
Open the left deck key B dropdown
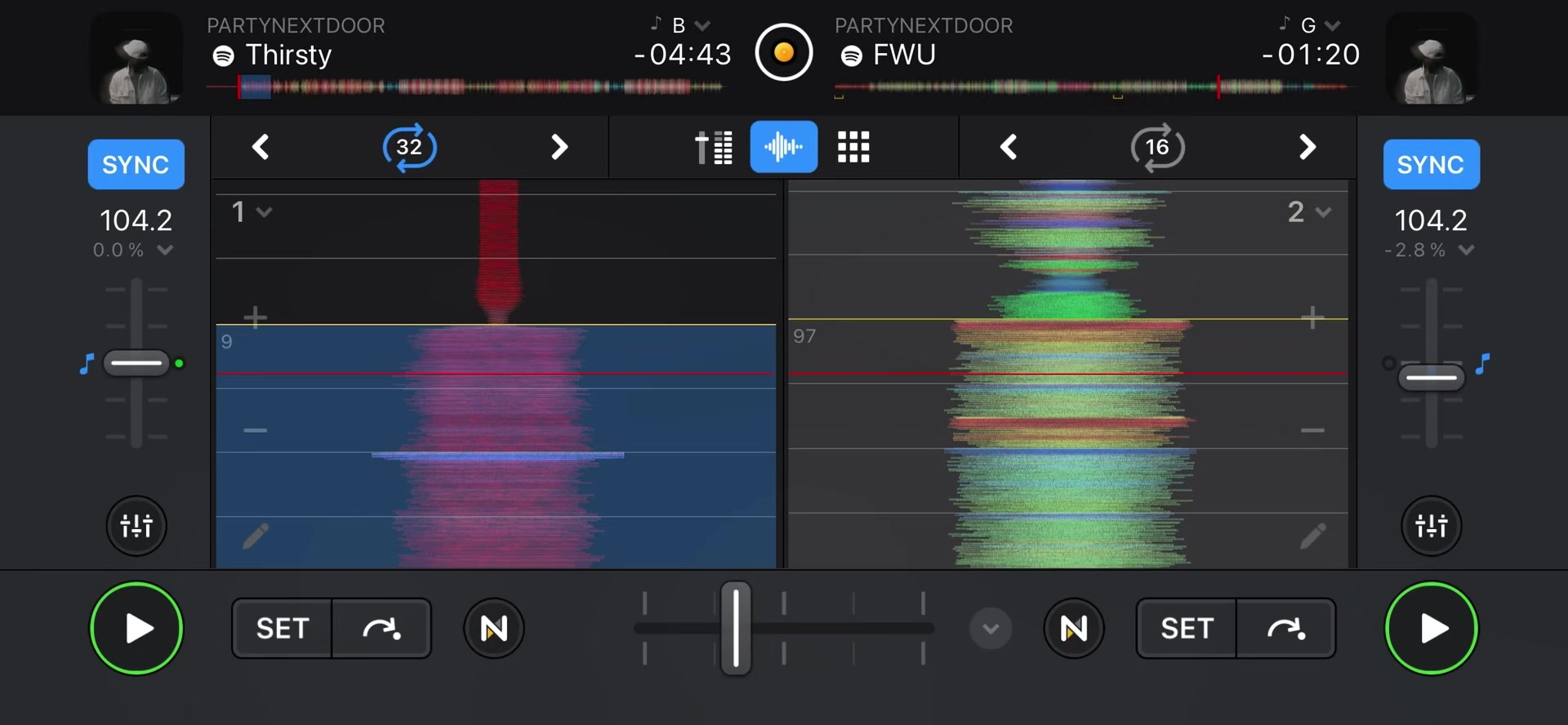pyautogui.click(x=681, y=25)
